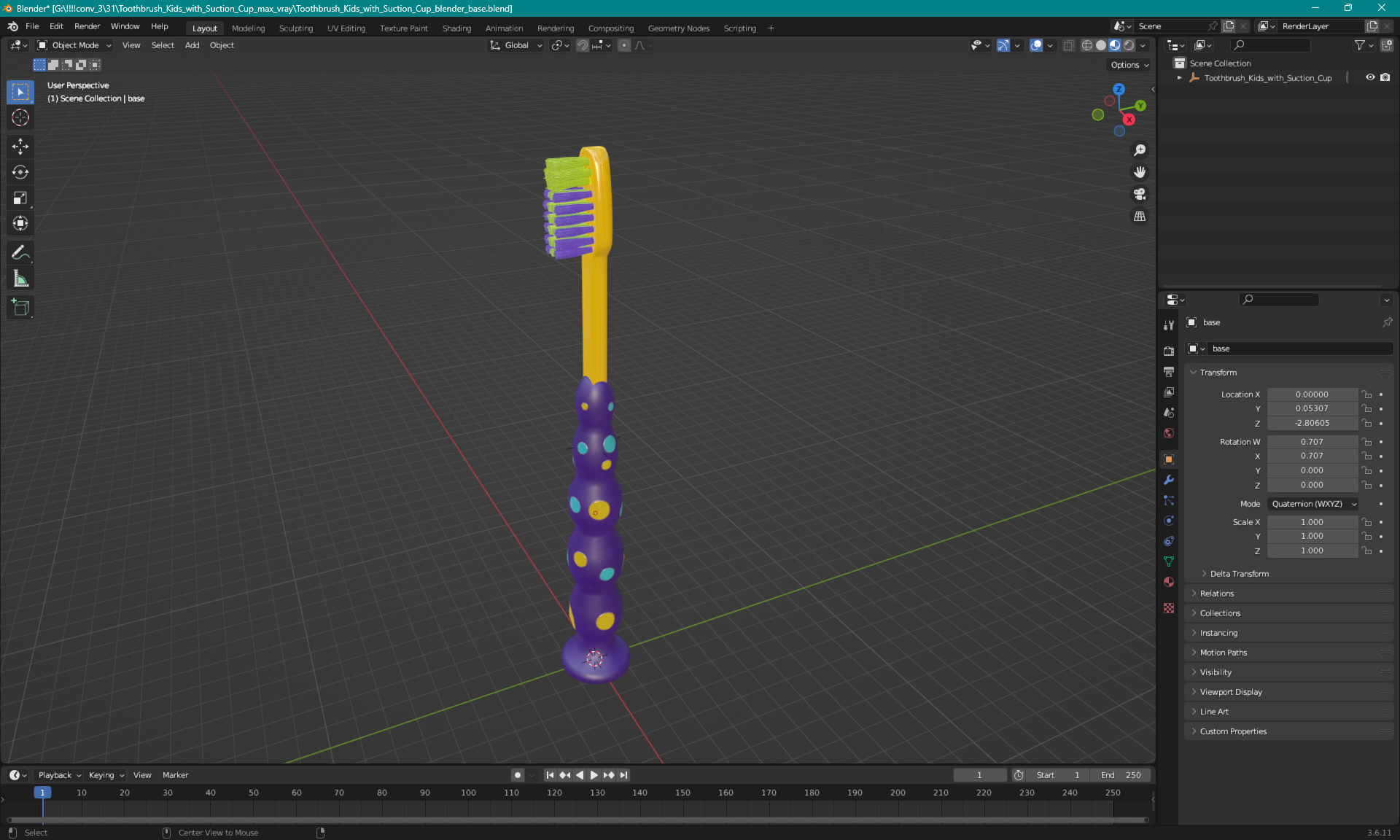
Task: Open the Object Constraints properties tab
Action: tap(1169, 541)
